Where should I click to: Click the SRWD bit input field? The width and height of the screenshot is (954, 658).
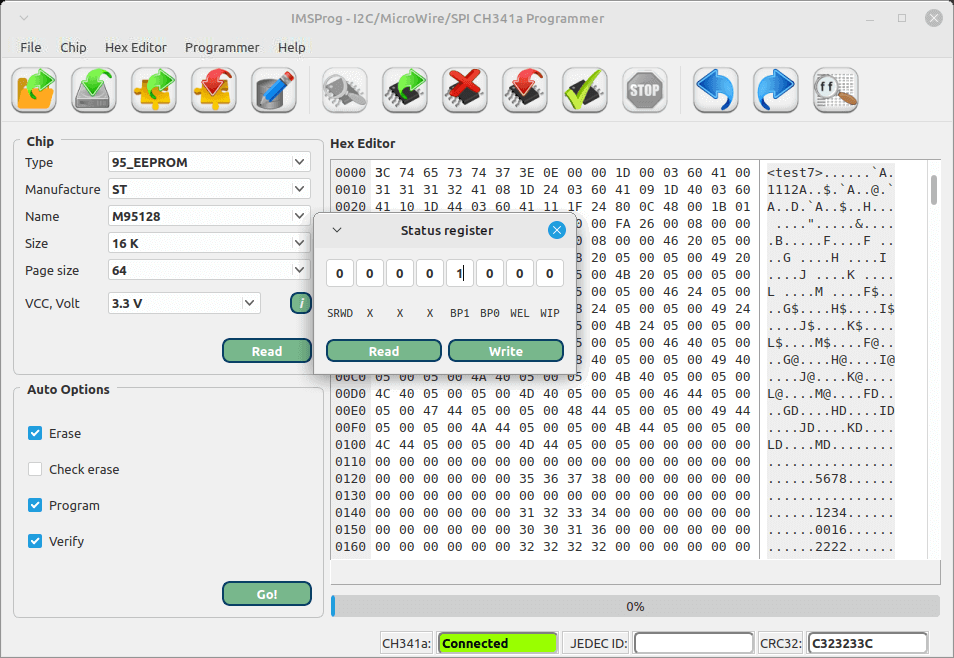(339, 273)
